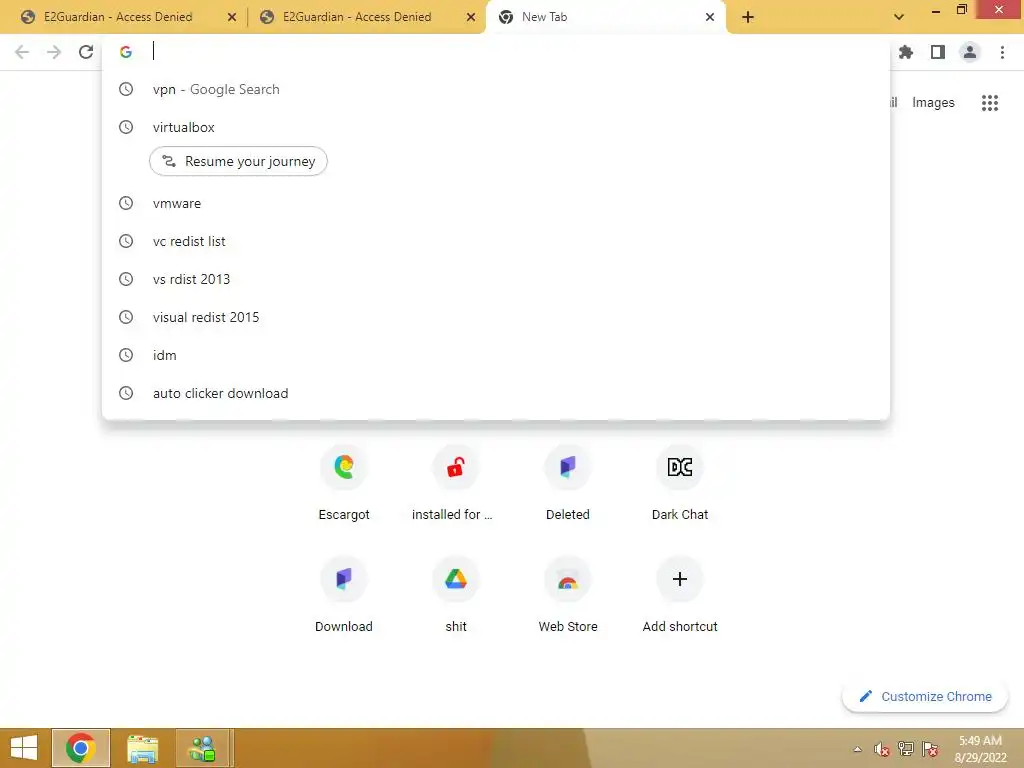1024x768 pixels.
Task: Close the New Tab tab
Action: [710, 18]
